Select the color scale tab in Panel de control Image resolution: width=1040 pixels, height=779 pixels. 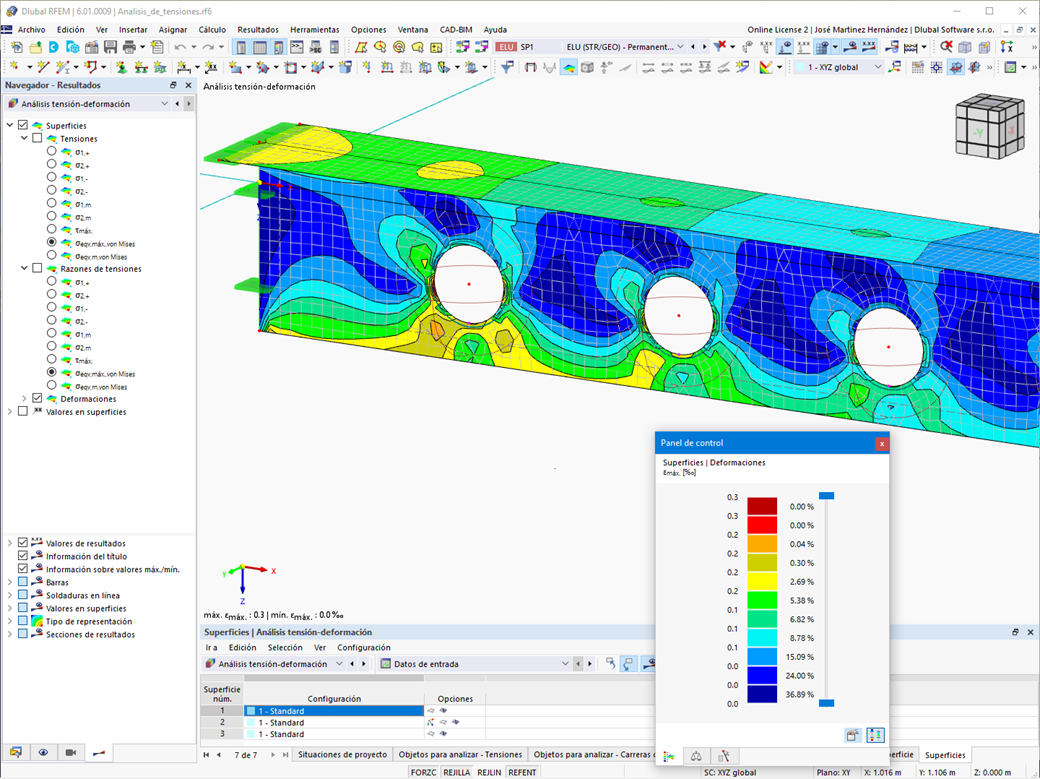coord(669,756)
